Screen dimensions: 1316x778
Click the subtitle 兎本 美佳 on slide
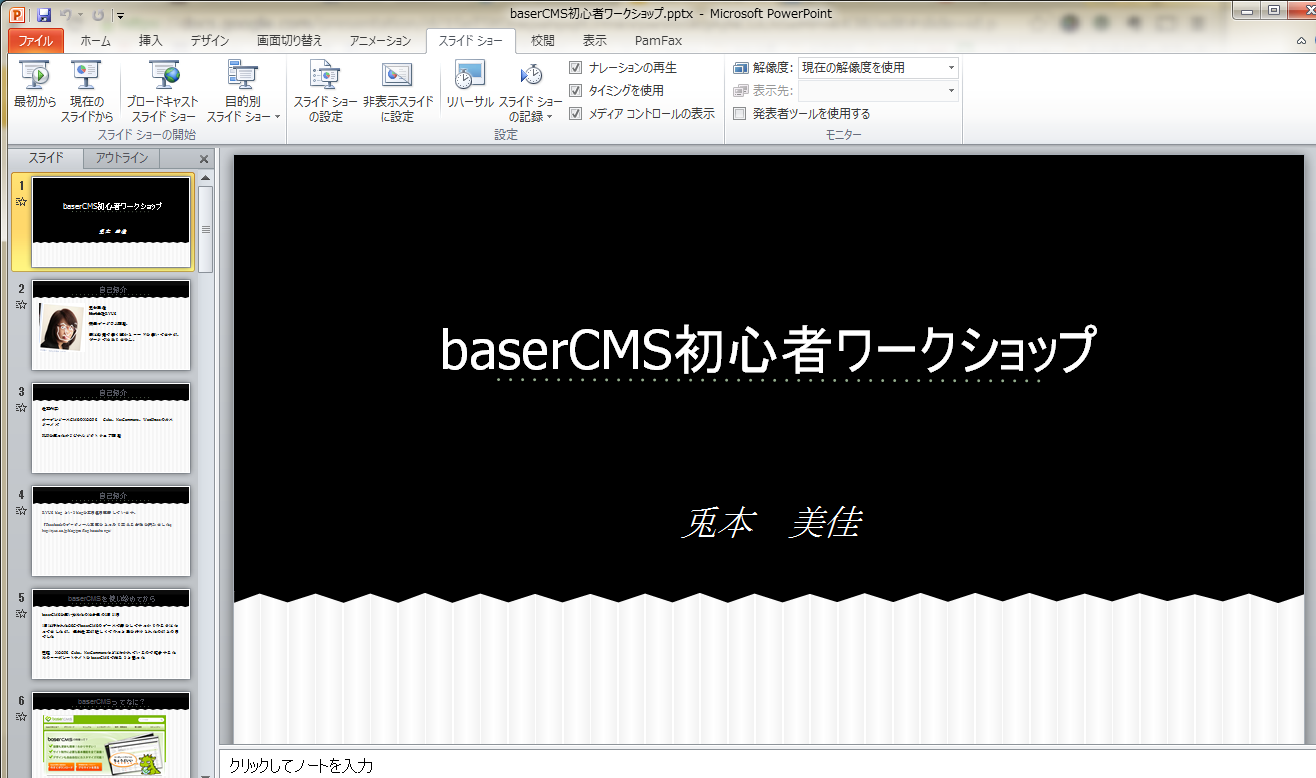(x=770, y=523)
